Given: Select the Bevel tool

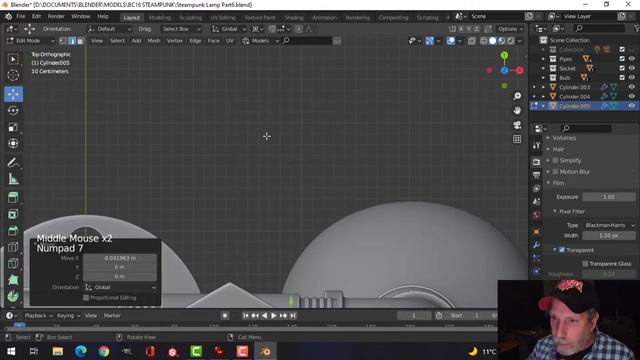Looking at the screenshot, I should [x=13, y=230].
